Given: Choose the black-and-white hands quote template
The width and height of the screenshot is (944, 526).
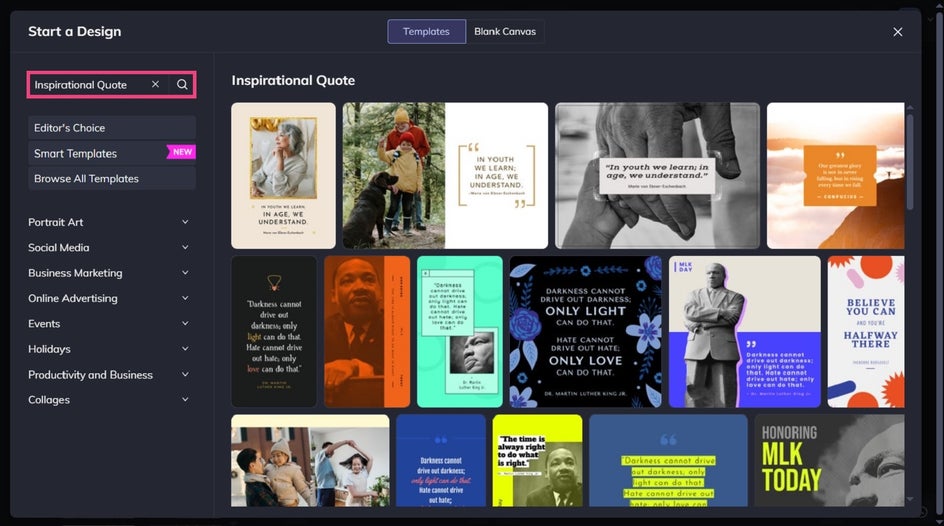Looking at the screenshot, I should 657,175.
